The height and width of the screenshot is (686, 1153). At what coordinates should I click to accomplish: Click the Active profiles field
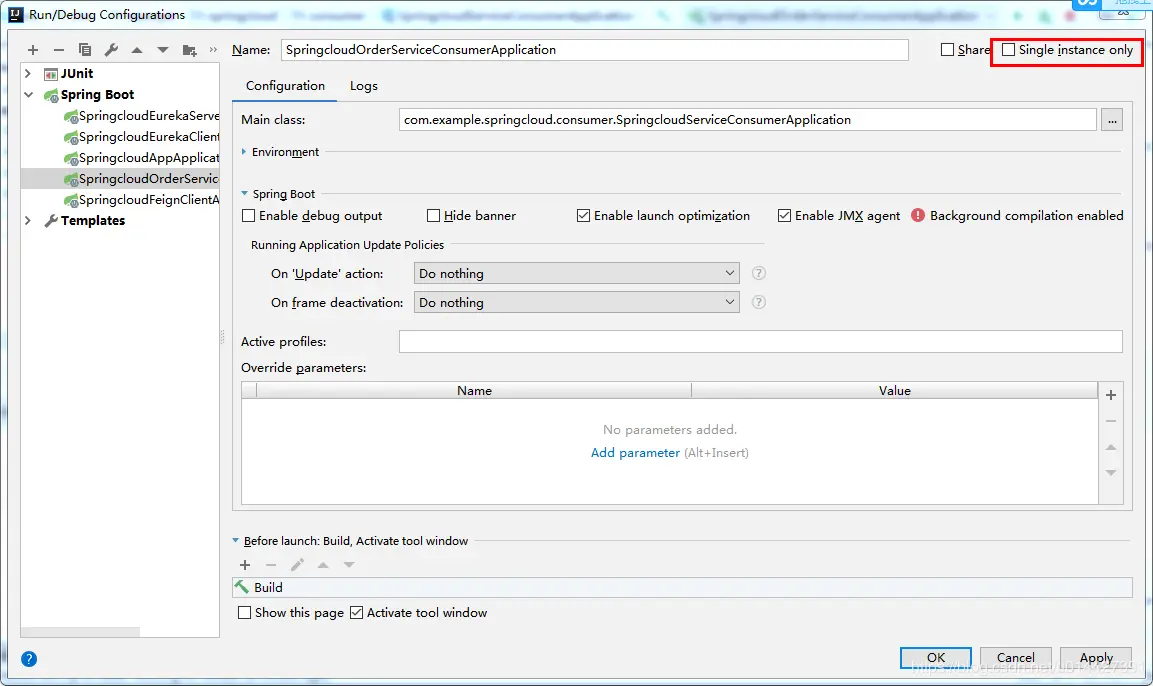760,342
